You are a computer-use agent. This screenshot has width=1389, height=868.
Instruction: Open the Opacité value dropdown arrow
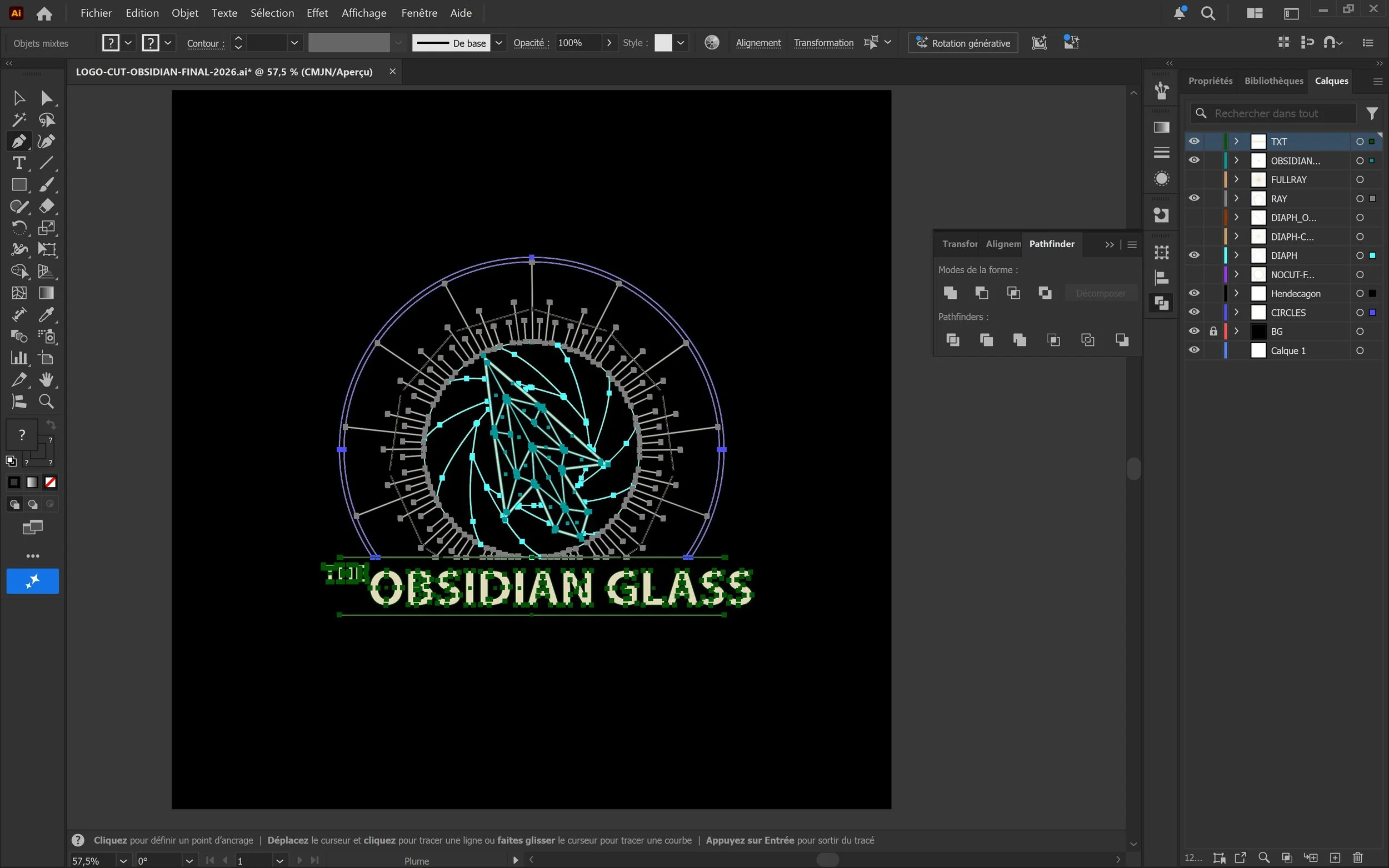tap(608, 43)
